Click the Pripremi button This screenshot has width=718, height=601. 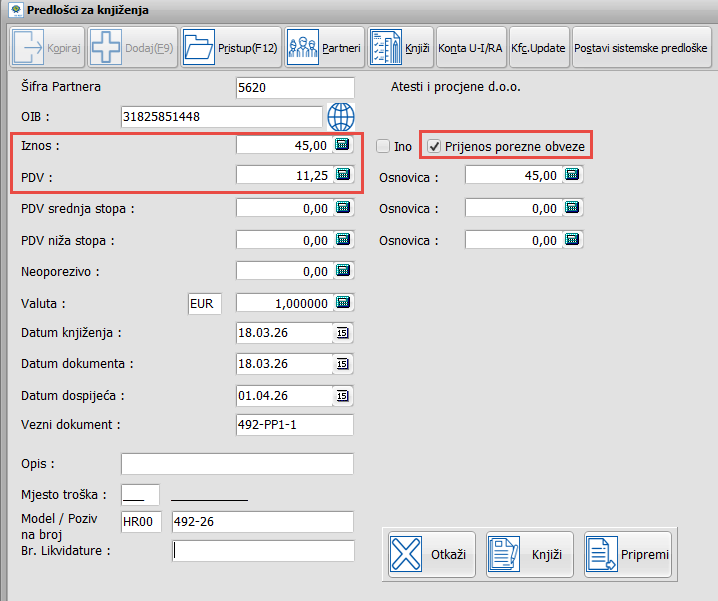628,554
